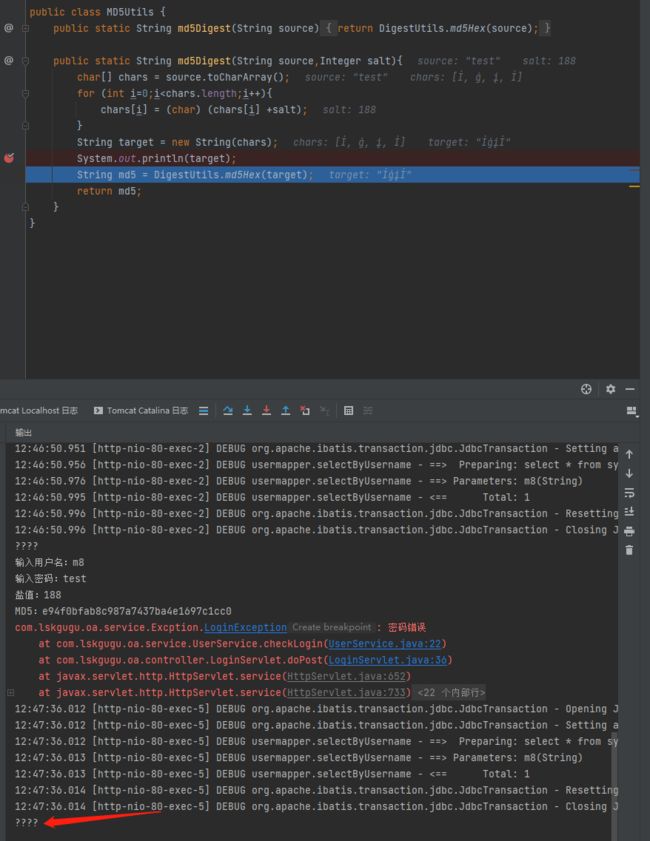
Task: Toggle the breakpoint on the System.out.println line
Action: pyautogui.click(x=9, y=158)
